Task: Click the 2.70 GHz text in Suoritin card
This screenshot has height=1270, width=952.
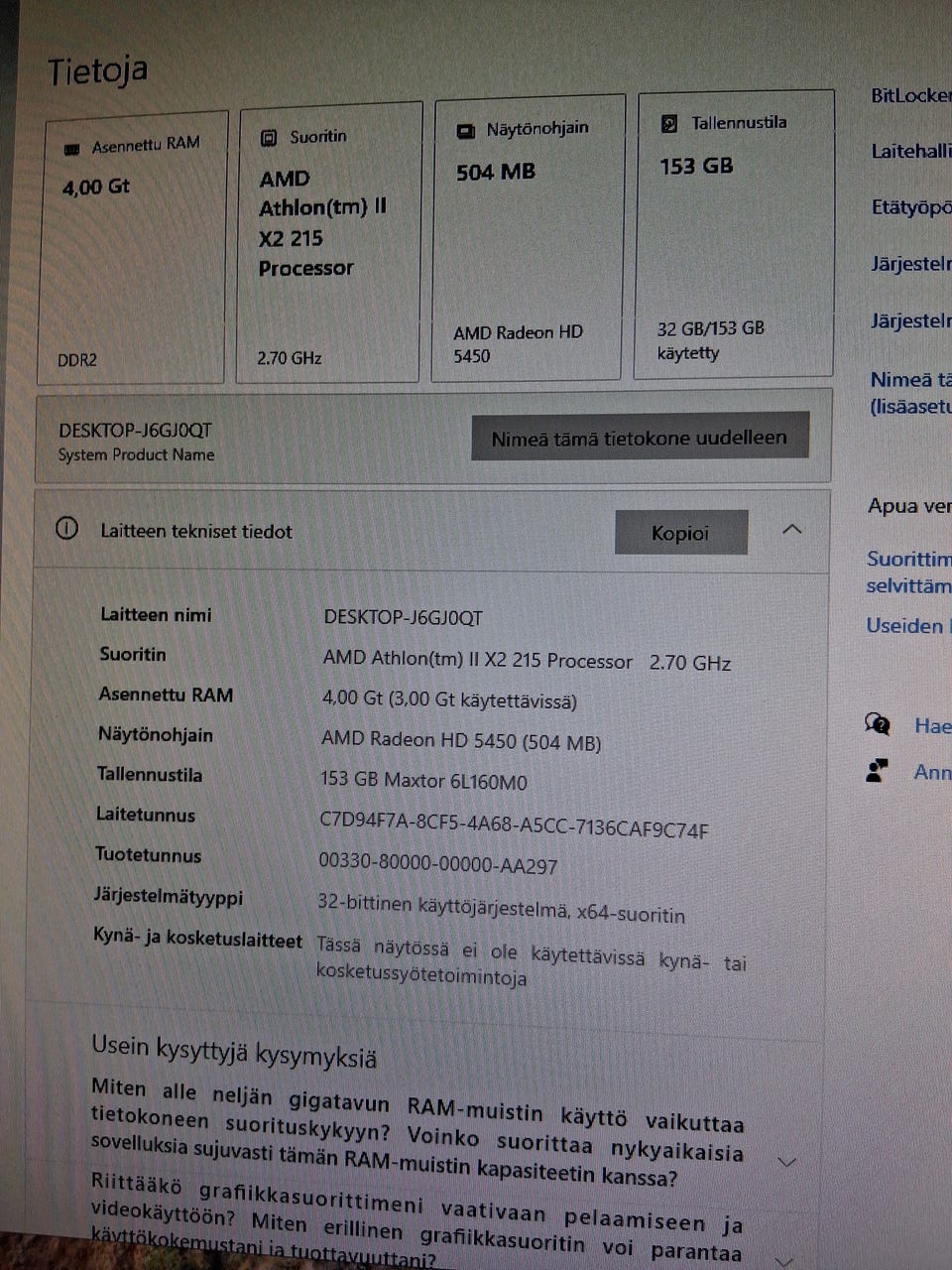Action: coord(290,358)
